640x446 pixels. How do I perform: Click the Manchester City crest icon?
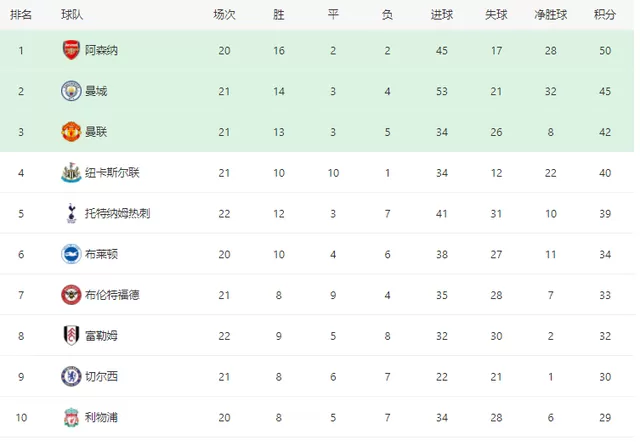pyautogui.click(x=70, y=91)
